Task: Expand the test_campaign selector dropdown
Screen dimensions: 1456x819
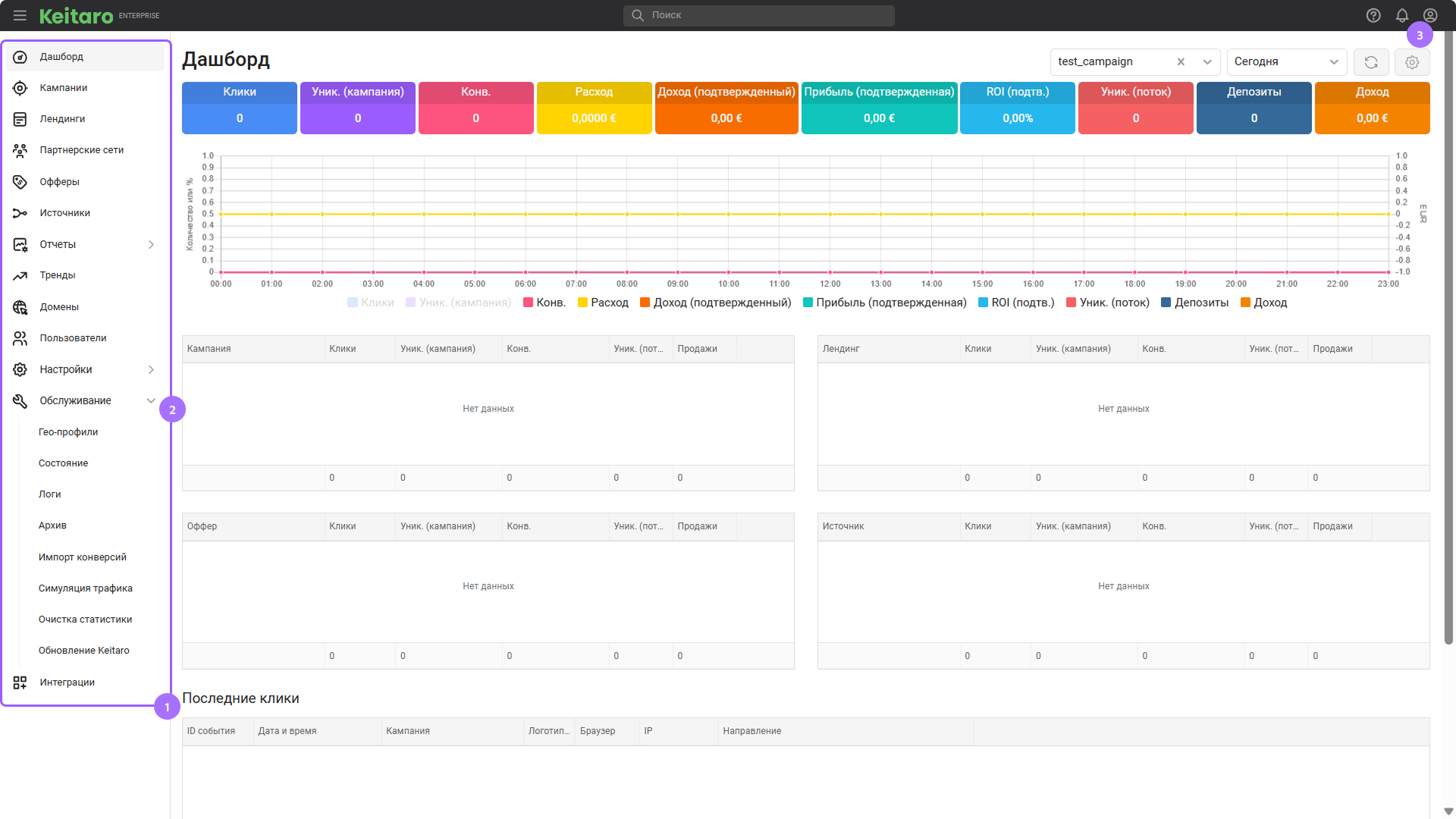Action: (1207, 62)
